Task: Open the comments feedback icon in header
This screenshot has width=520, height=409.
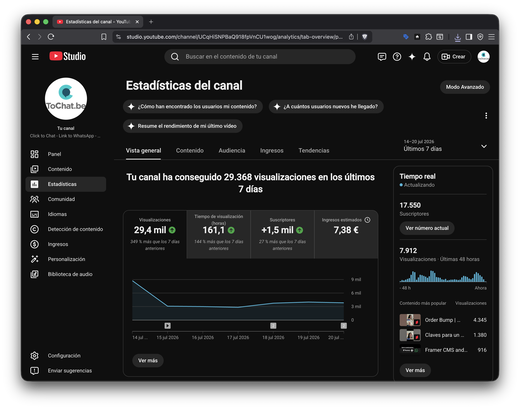Action: [x=382, y=57]
